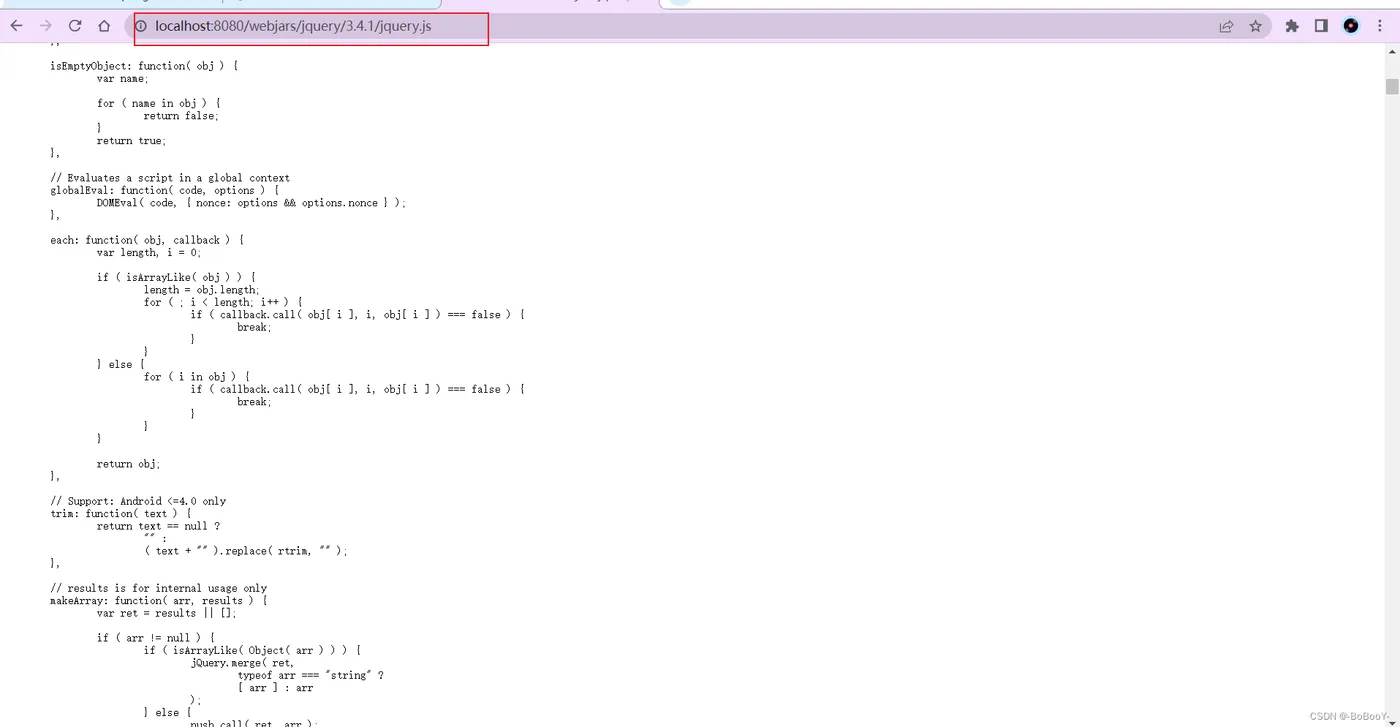Image resolution: width=1400 pixels, height=727 pixels.
Task: Click the line "var ret = results || [];"
Action: [167, 613]
